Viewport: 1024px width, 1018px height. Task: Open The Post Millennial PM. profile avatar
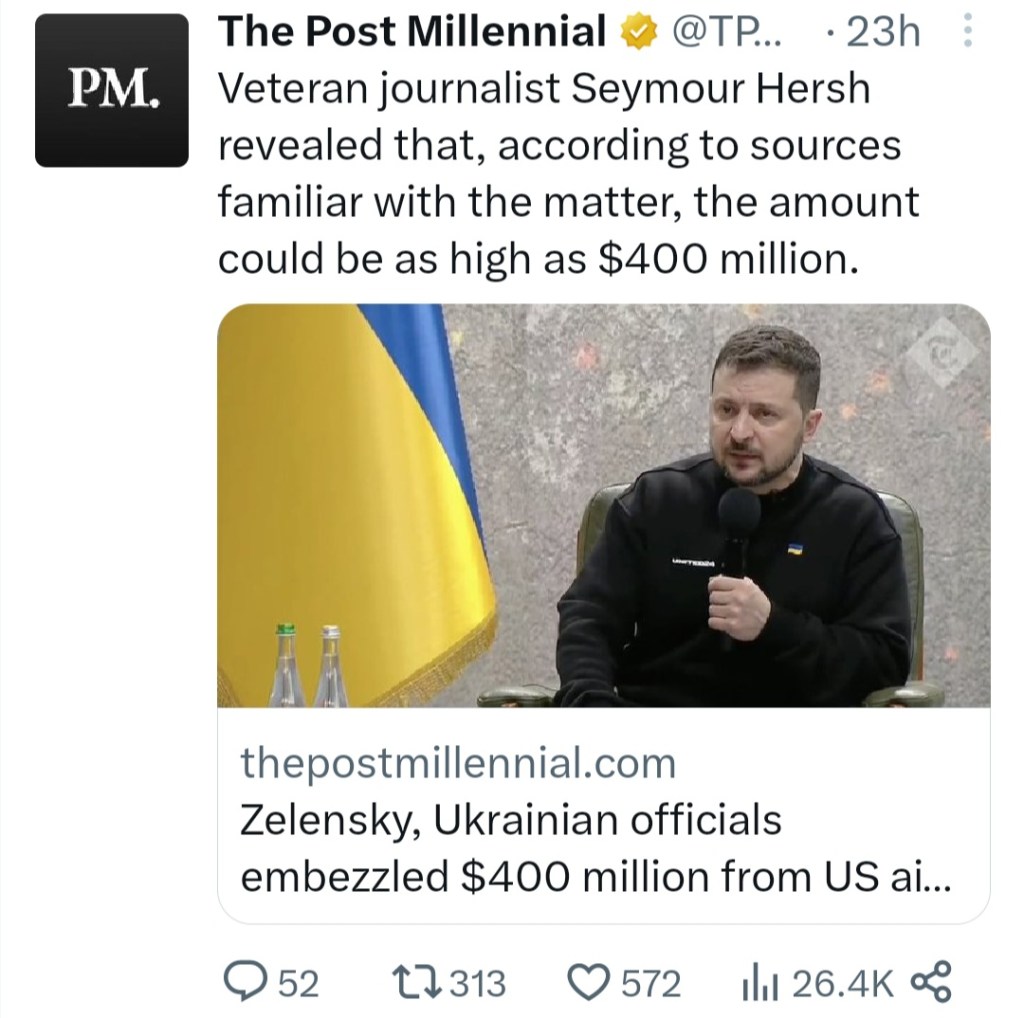click(112, 90)
